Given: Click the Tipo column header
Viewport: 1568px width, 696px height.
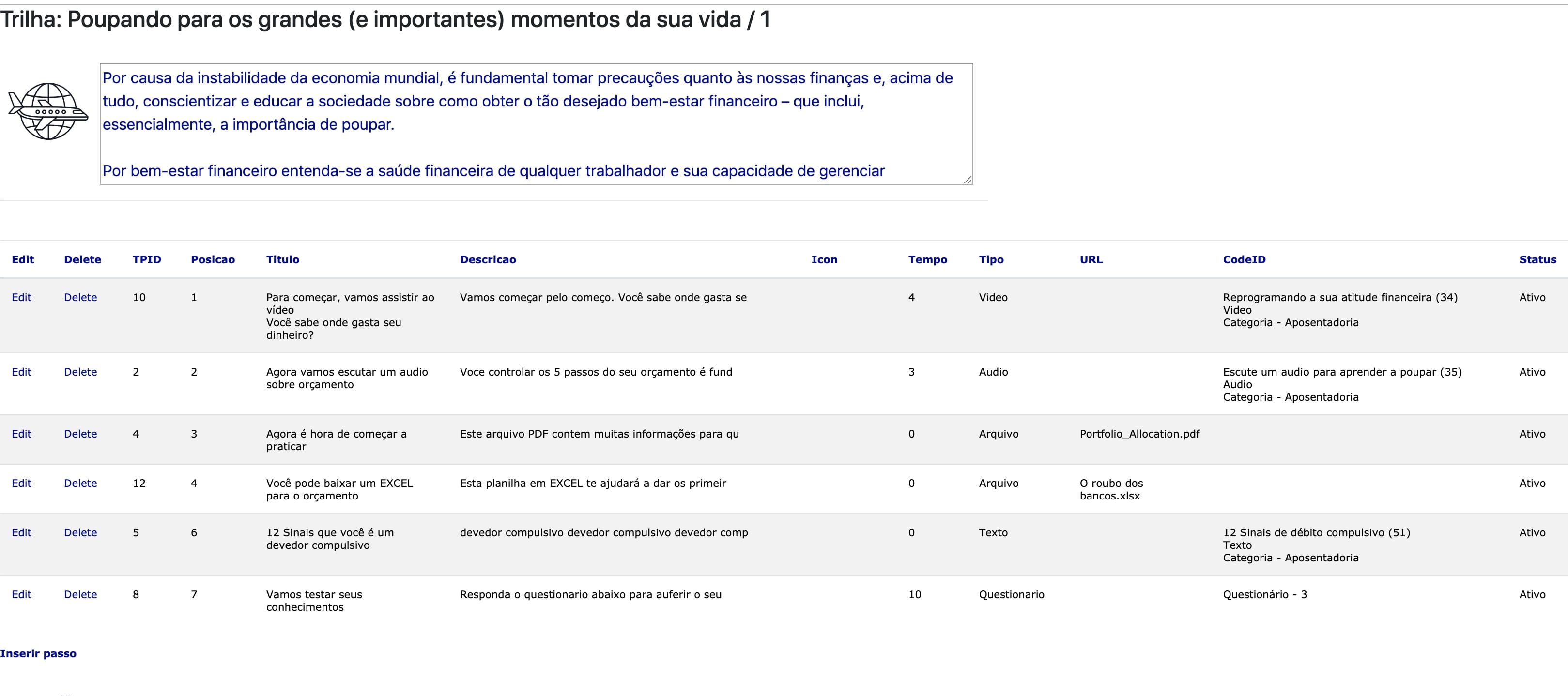Looking at the screenshot, I should coord(991,260).
